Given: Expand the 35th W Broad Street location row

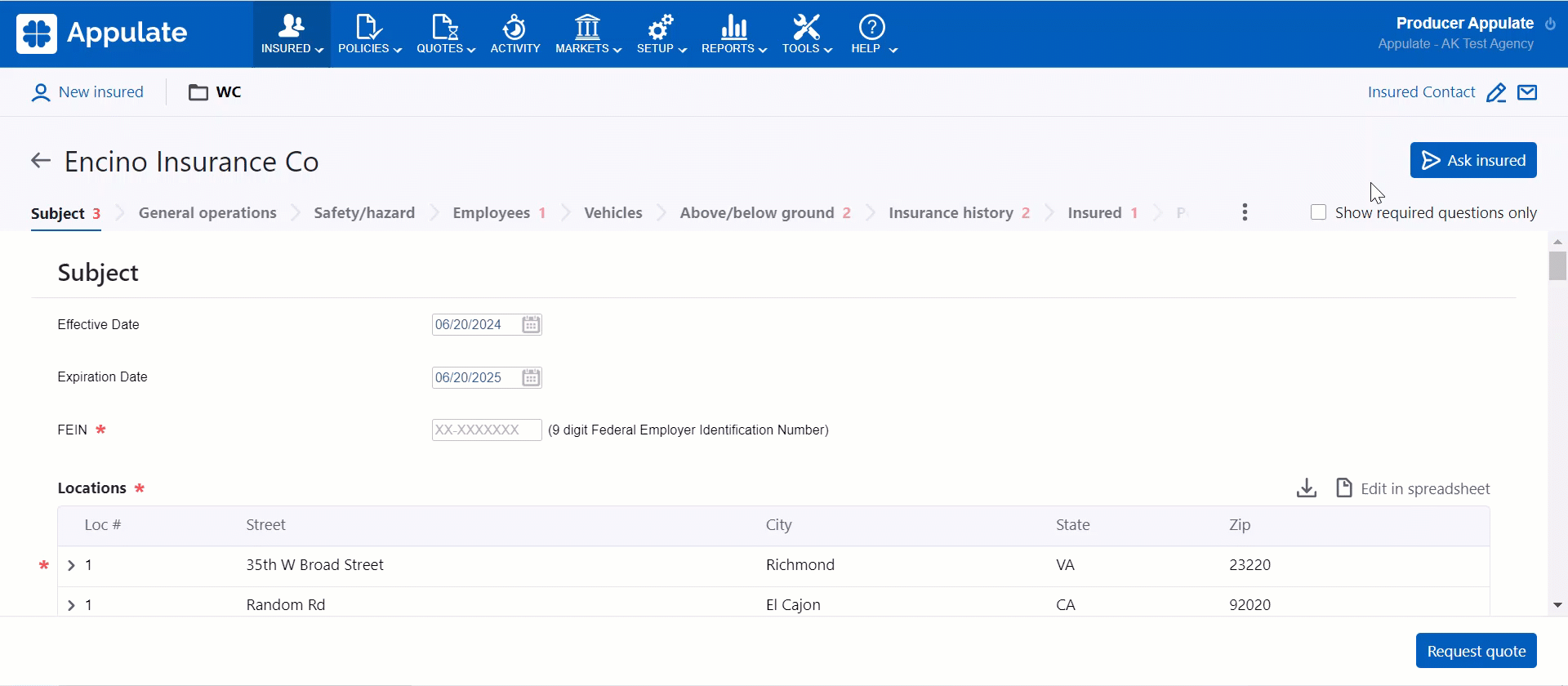Looking at the screenshot, I should pyautogui.click(x=71, y=565).
